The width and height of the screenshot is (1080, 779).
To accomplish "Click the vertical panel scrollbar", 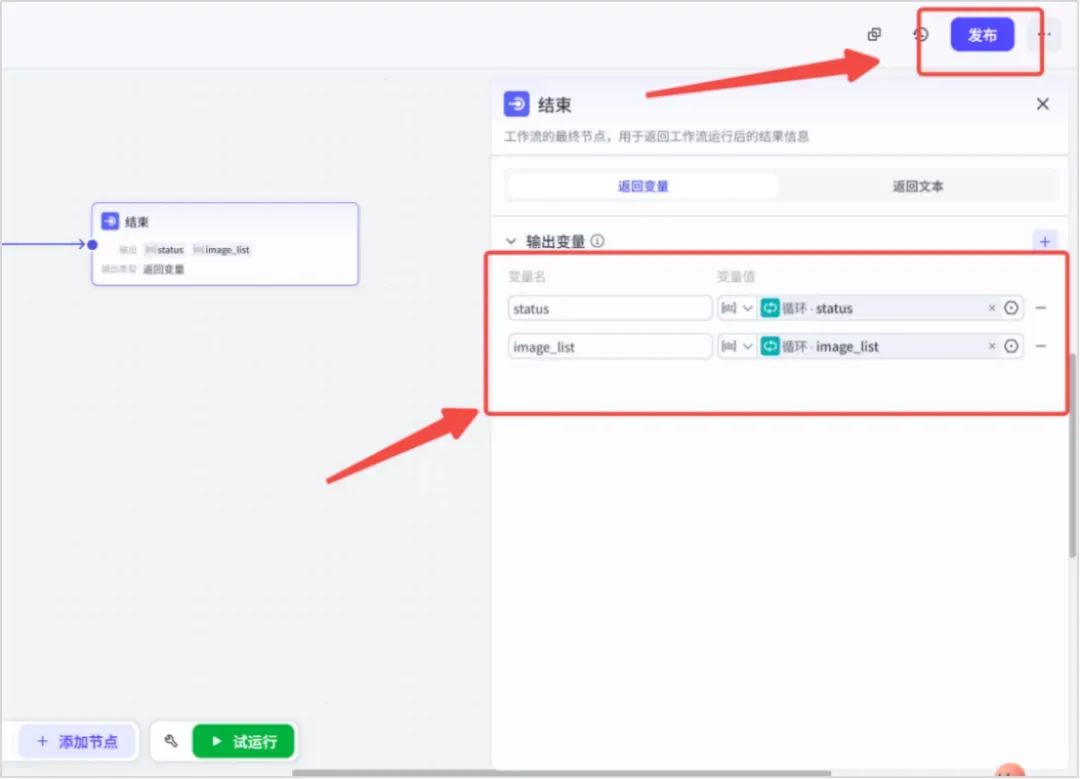I will click(x=1072, y=455).
